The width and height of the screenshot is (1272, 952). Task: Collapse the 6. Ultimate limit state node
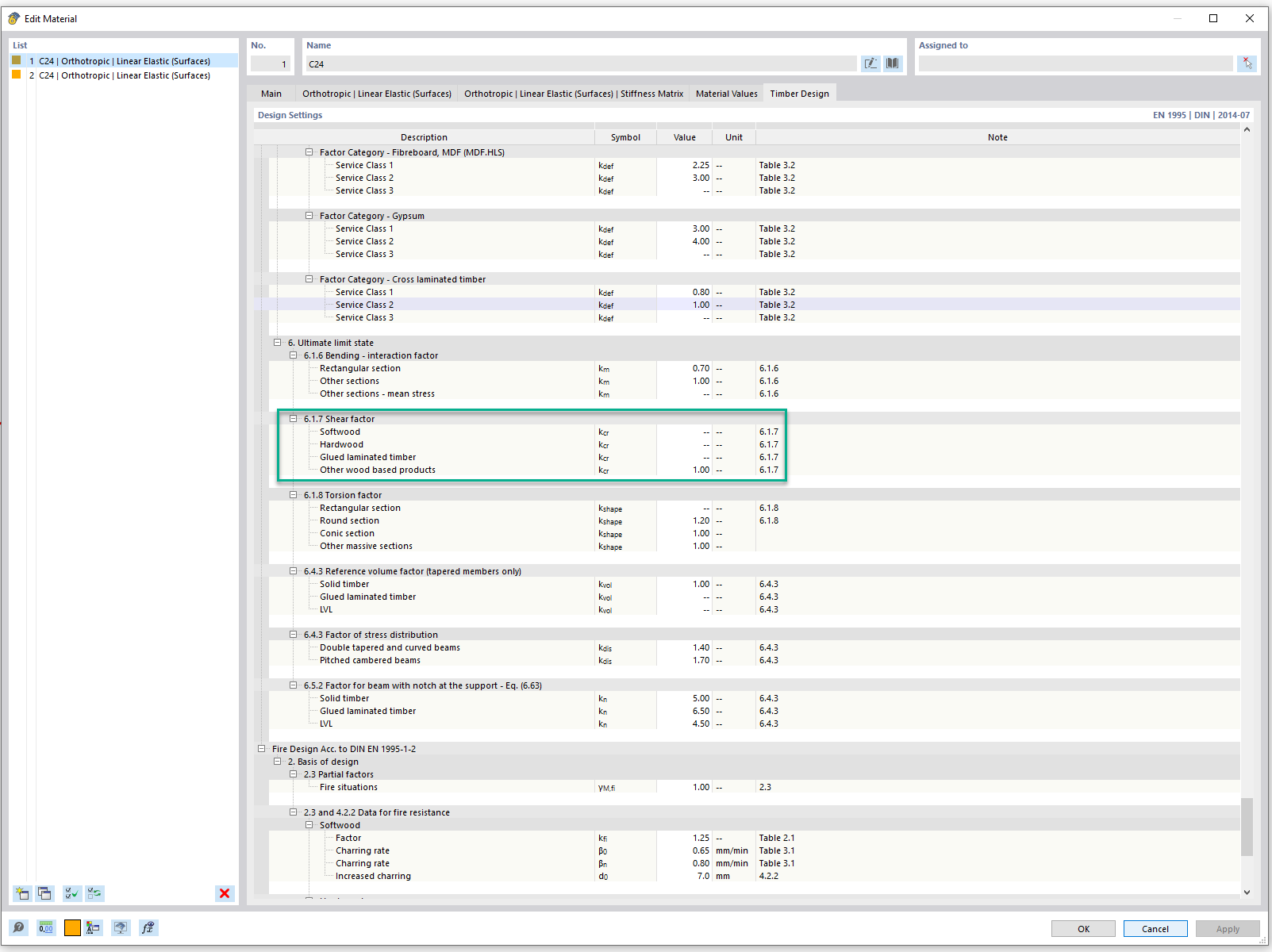click(x=277, y=343)
